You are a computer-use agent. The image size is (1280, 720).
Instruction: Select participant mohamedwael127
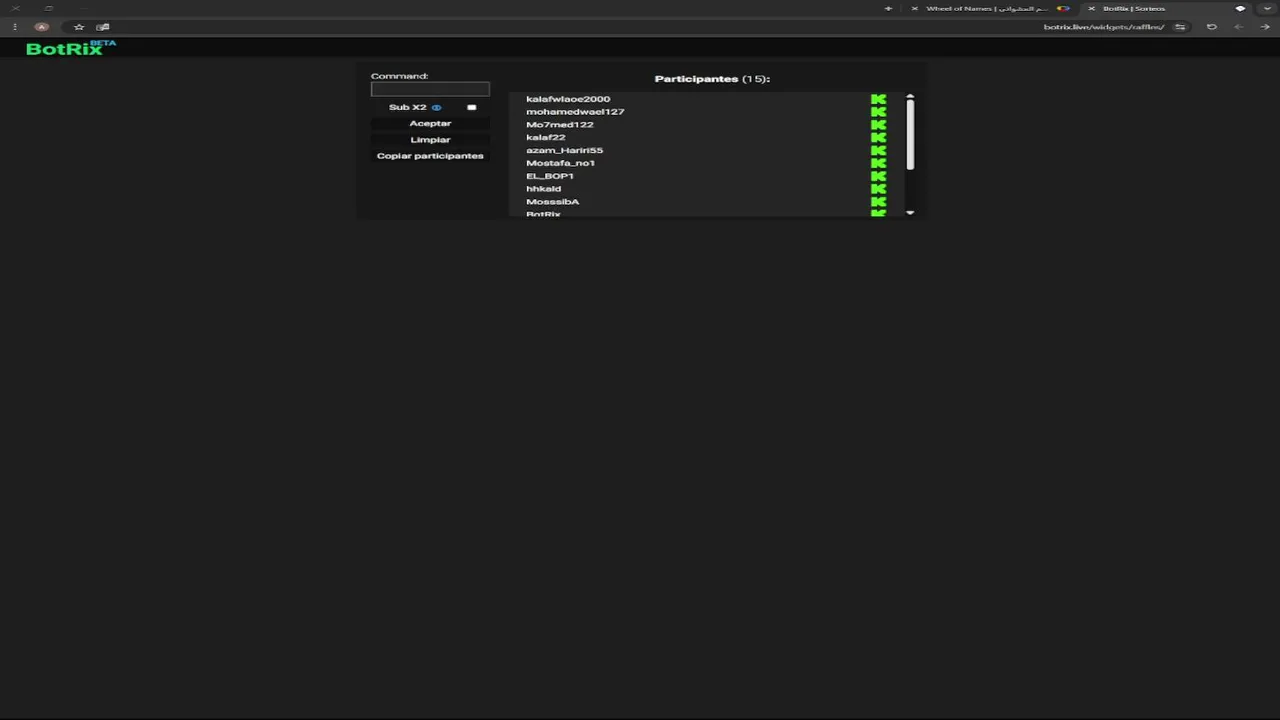click(x=575, y=112)
